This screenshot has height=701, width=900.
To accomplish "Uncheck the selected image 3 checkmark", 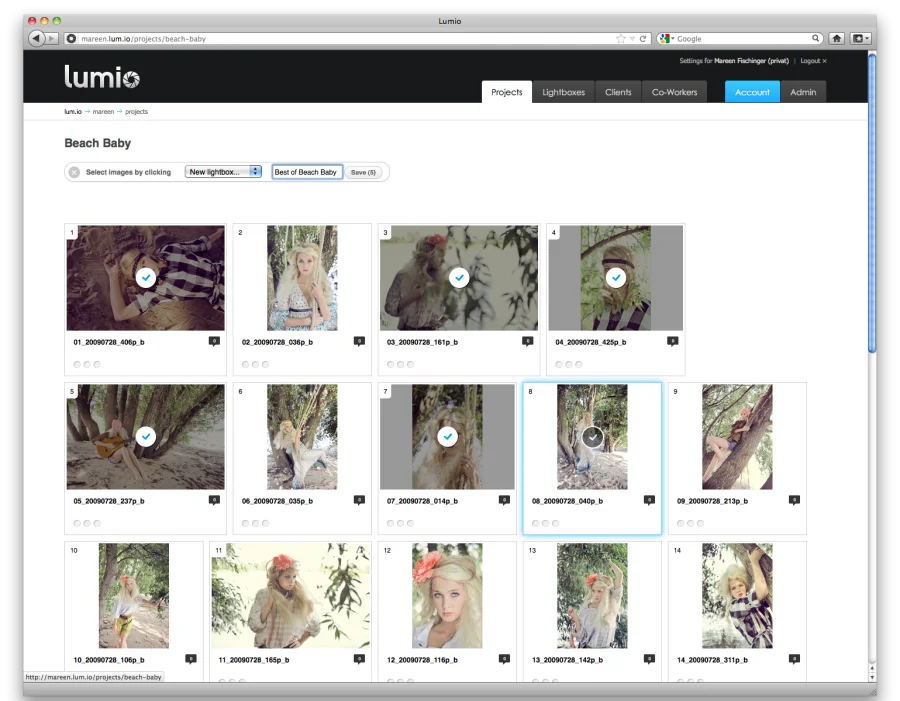I will click(459, 277).
